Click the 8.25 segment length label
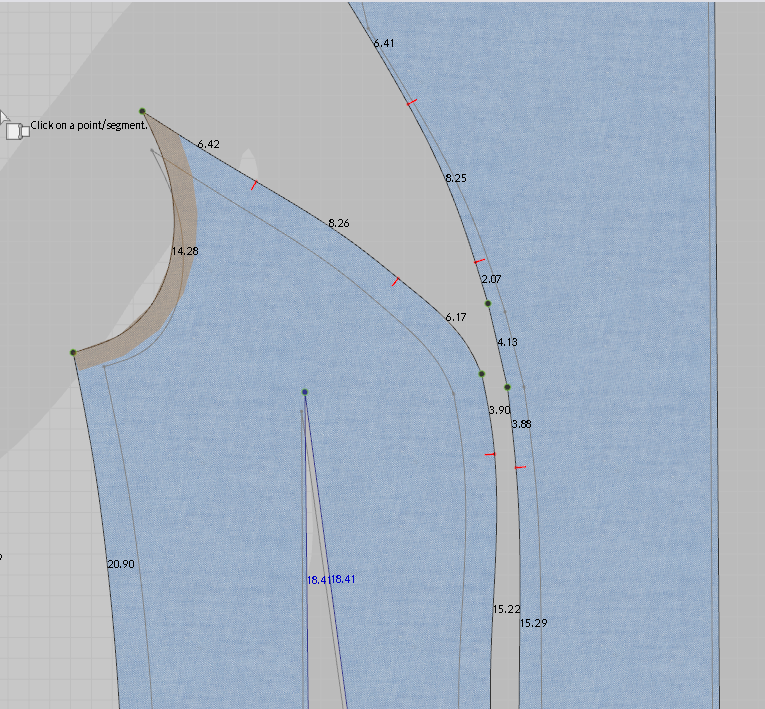Screen dimensions: 765x709 coord(456,178)
